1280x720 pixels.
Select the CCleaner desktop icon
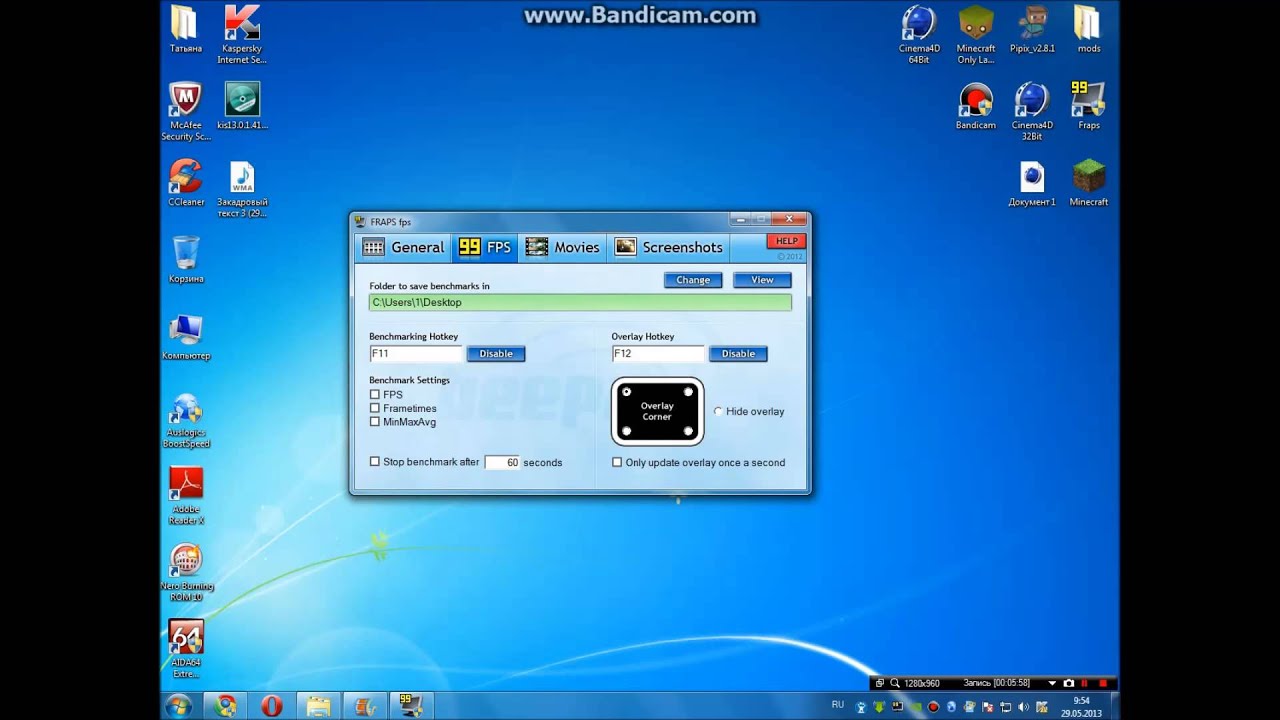click(x=186, y=183)
